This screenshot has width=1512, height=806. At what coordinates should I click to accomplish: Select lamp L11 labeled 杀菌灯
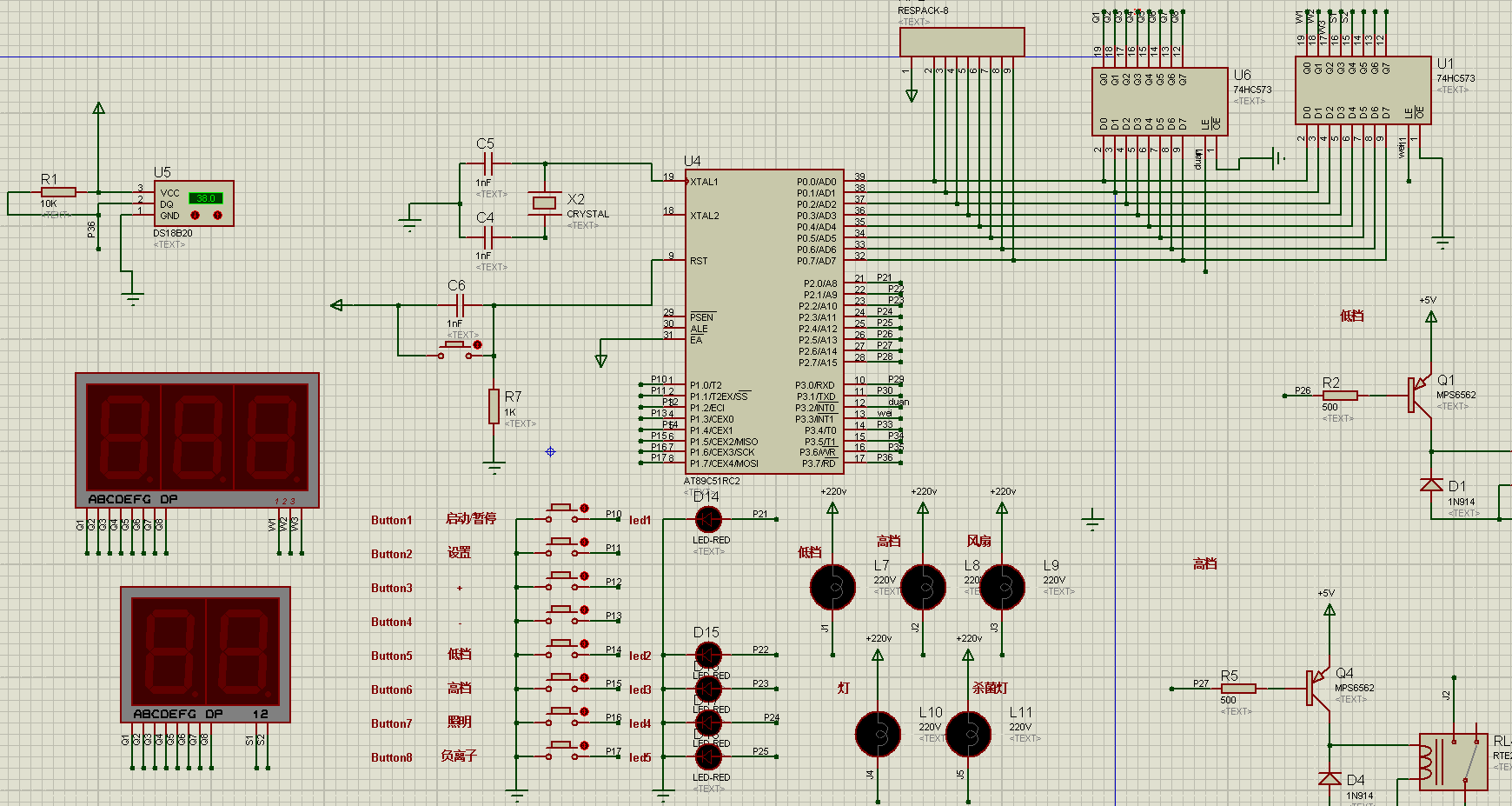click(968, 735)
